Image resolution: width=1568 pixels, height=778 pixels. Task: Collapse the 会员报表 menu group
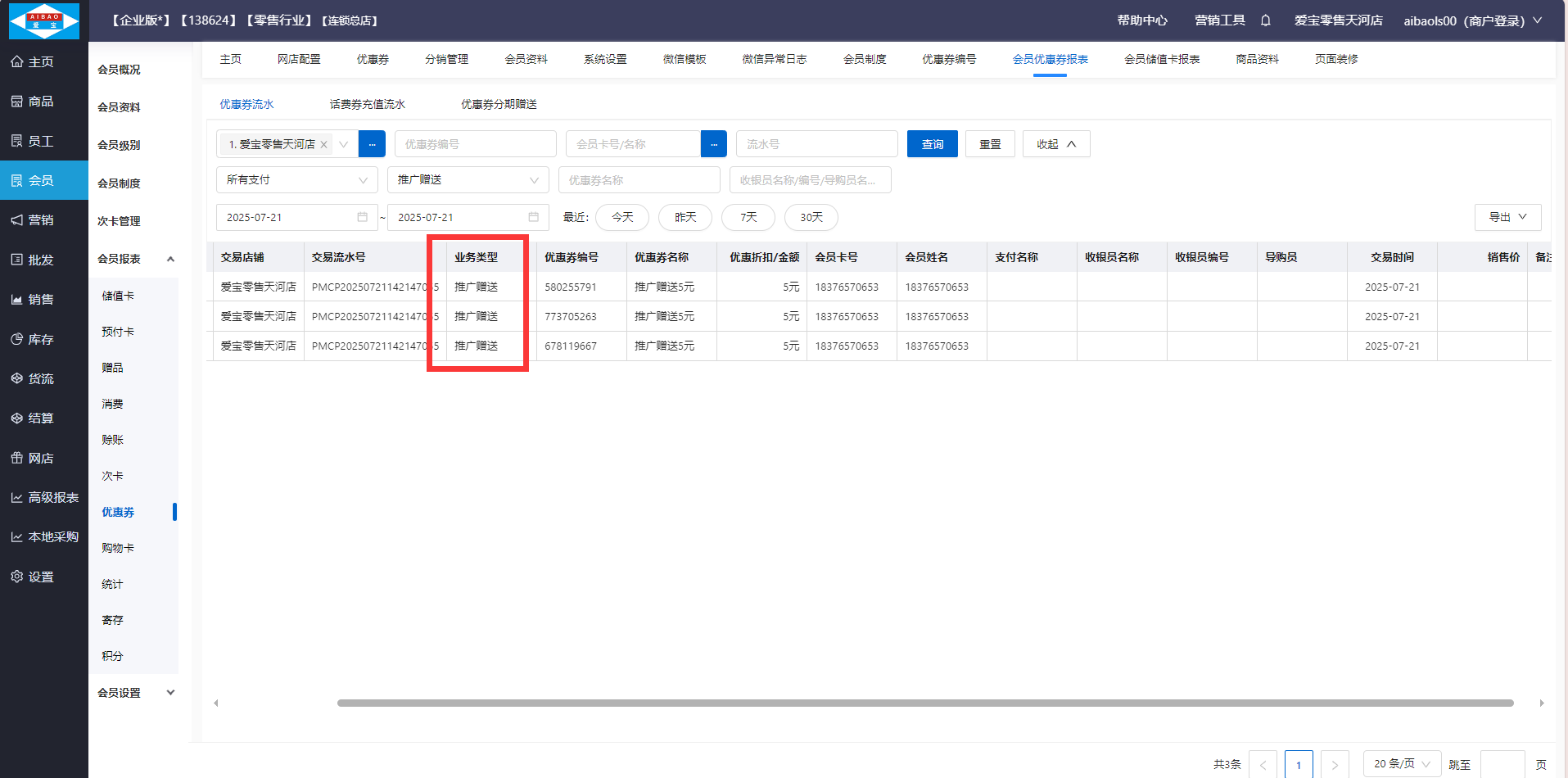coord(170,259)
